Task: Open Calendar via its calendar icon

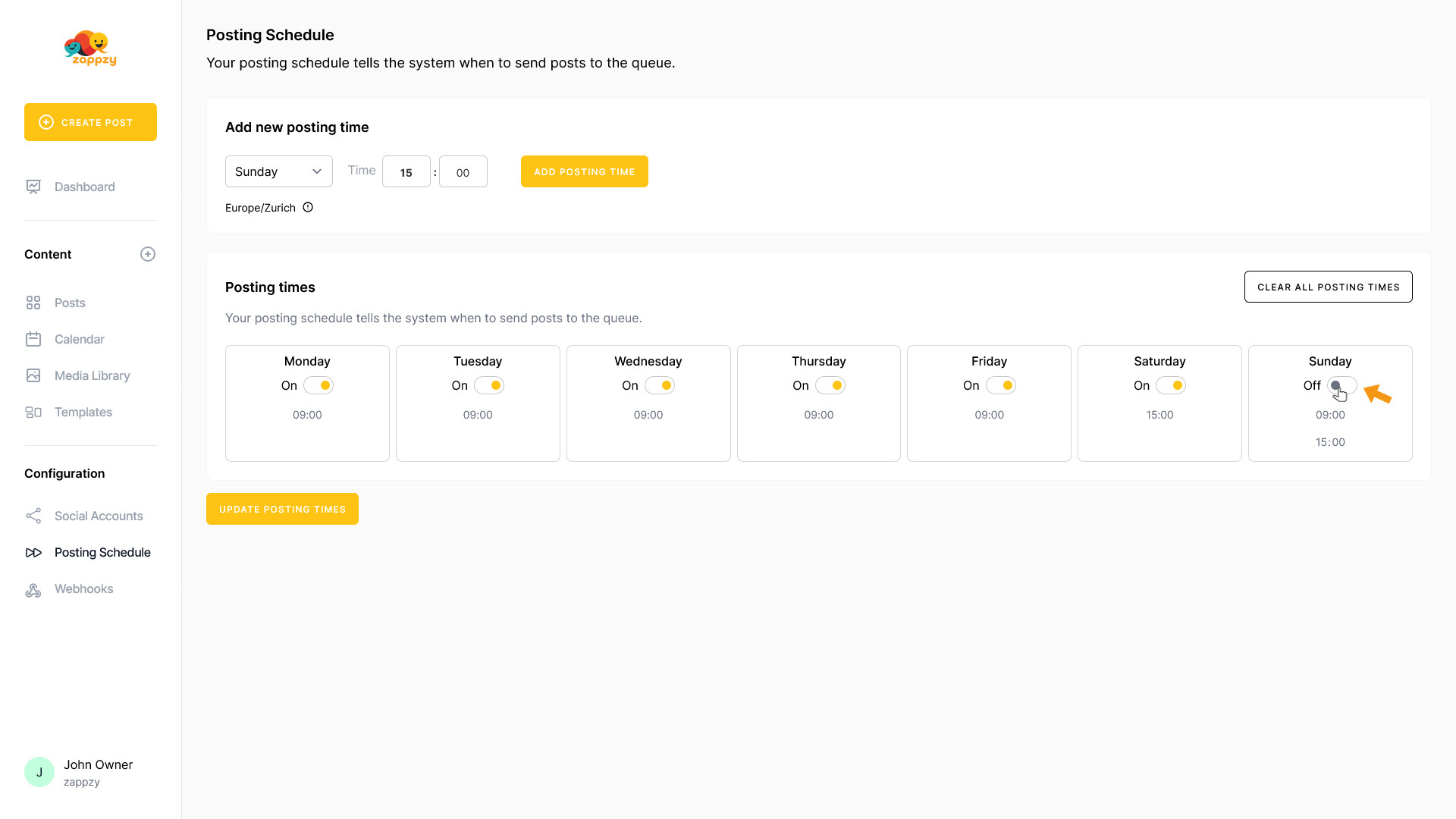Action: coord(33,339)
